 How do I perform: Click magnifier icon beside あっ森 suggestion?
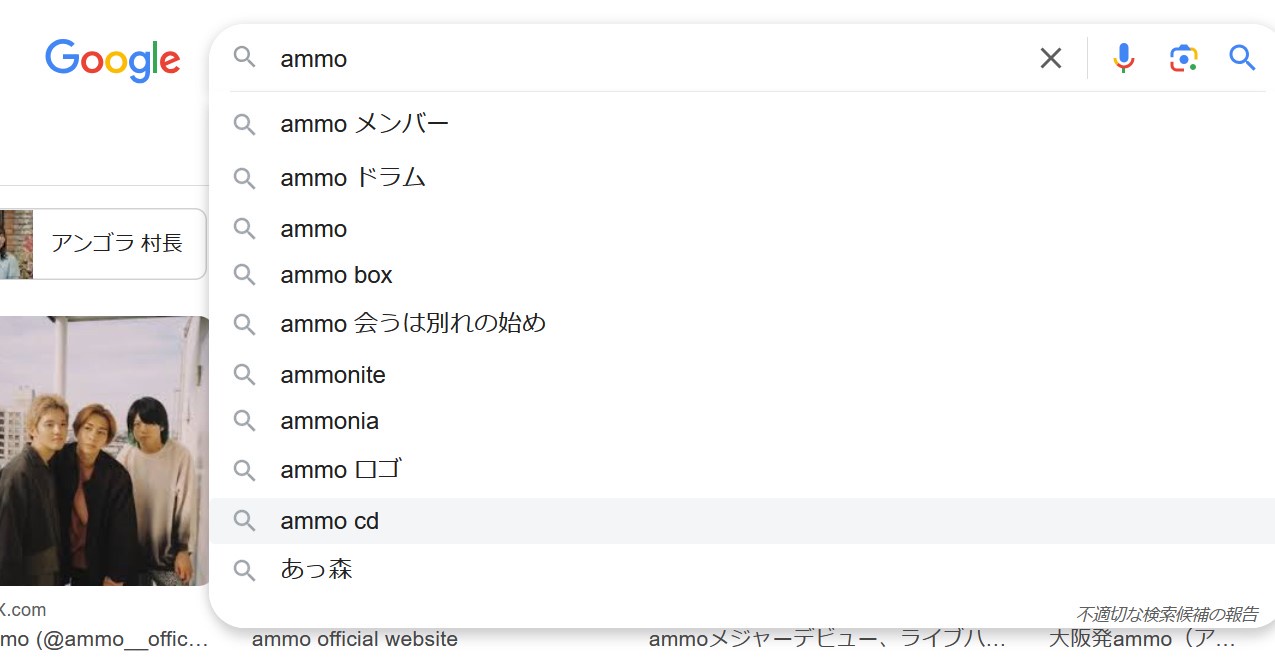[245, 570]
